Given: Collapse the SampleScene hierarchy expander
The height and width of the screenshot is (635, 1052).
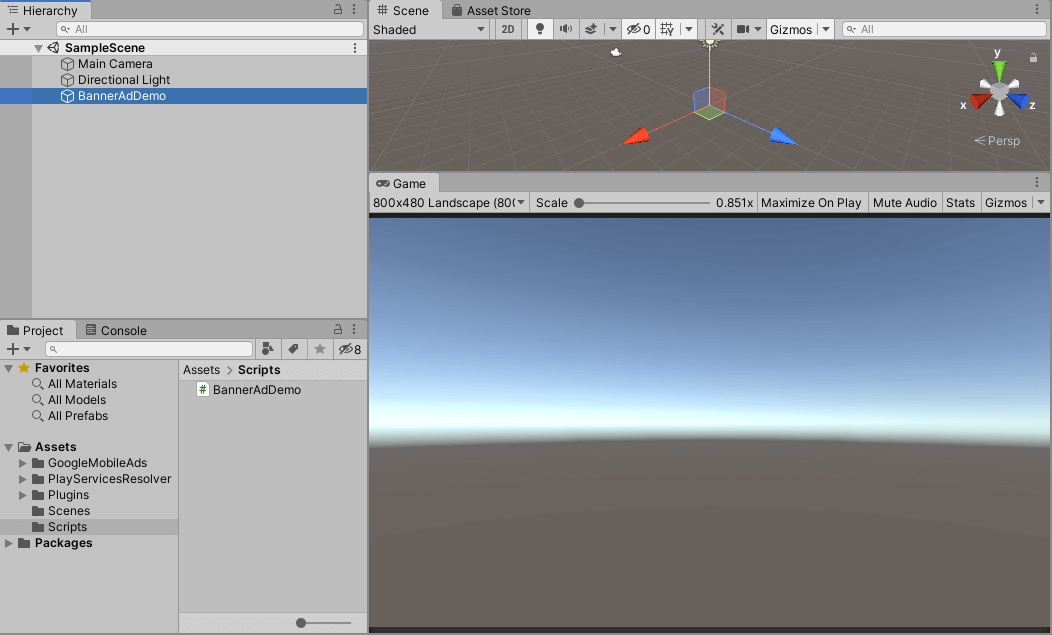Looking at the screenshot, I should coord(38,47).
